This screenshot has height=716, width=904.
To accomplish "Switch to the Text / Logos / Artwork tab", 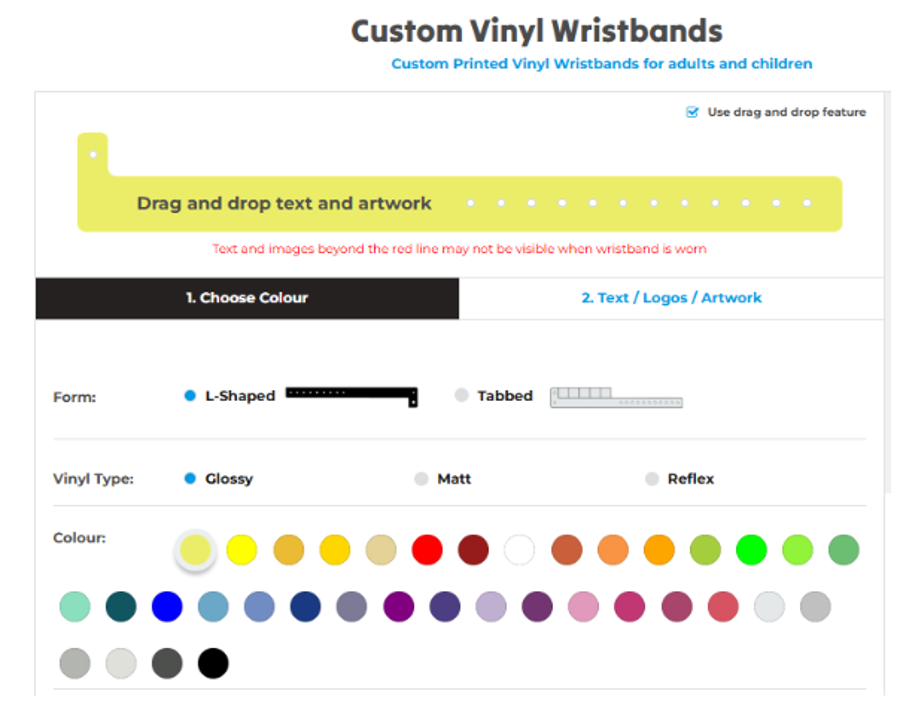I will coord(671,298).
